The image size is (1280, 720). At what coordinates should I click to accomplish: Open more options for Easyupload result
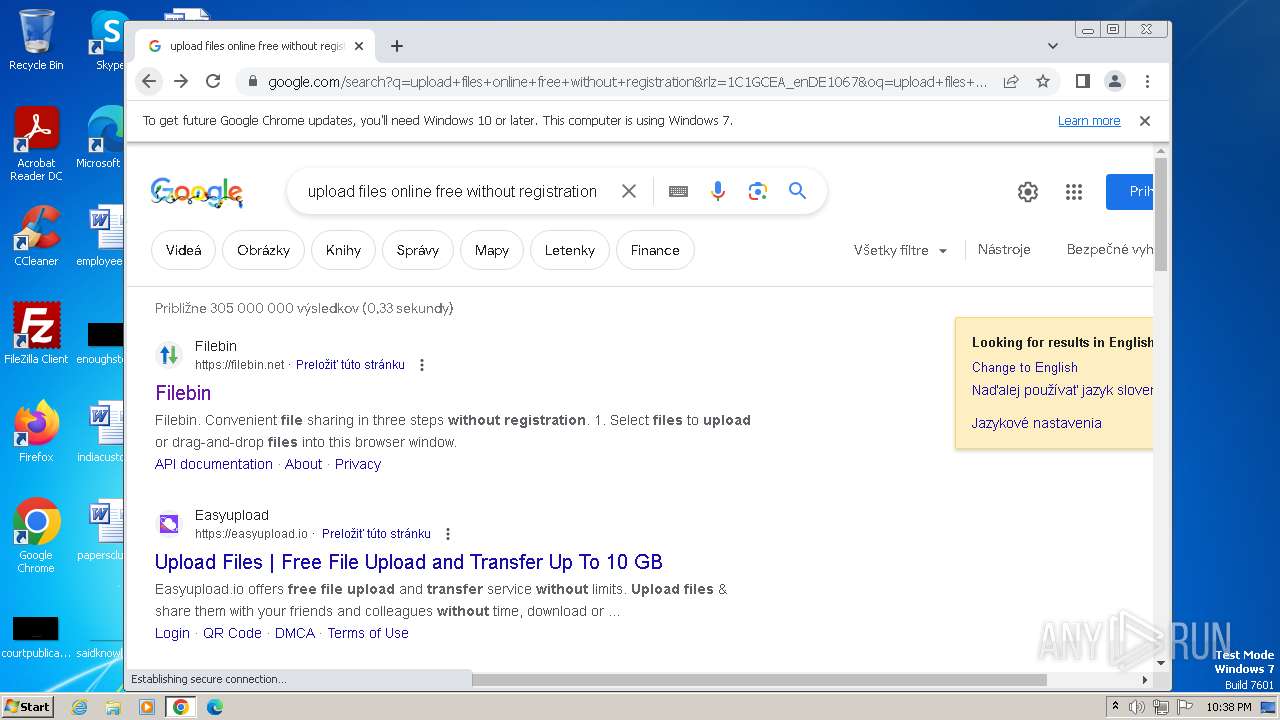448,534
